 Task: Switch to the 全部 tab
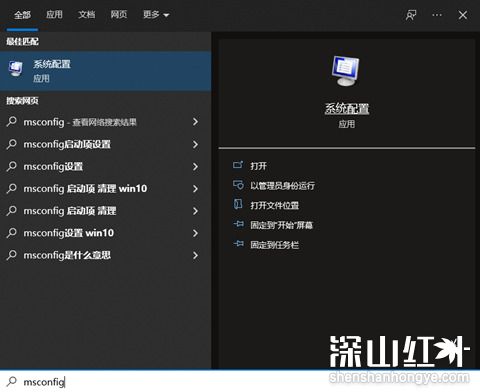(22, 15)
